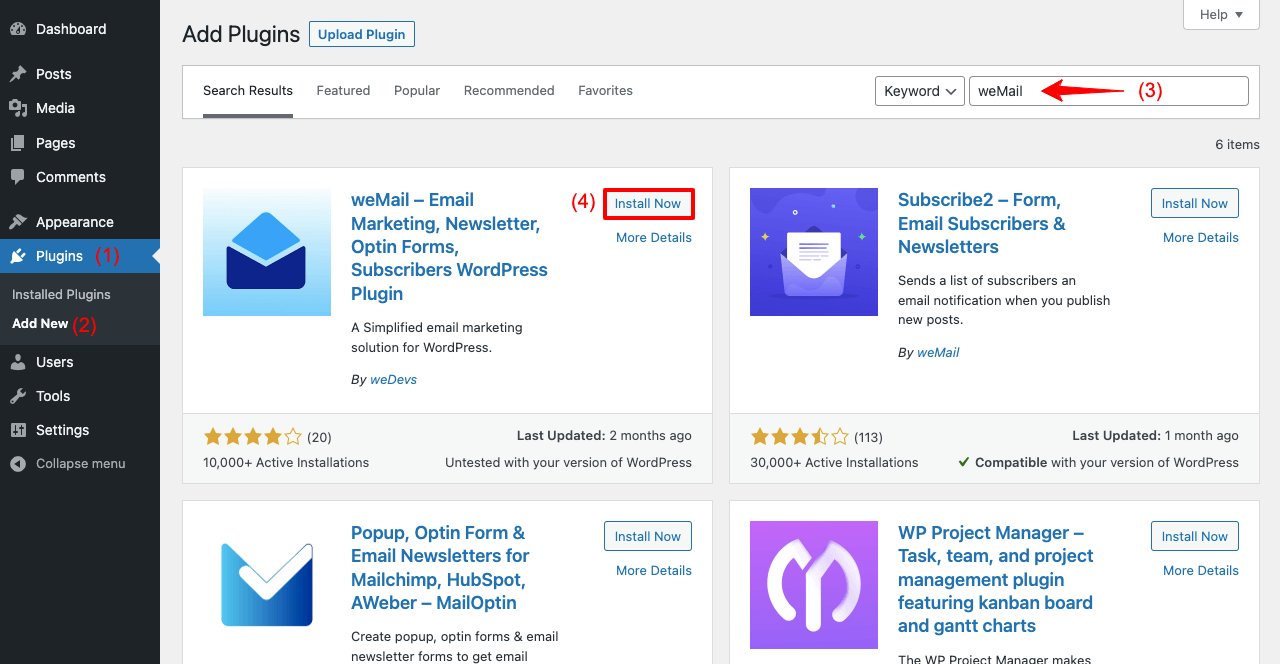Open the Comments menu label
The width and height of the screenshot is (1280, 664).
[71, 177]
